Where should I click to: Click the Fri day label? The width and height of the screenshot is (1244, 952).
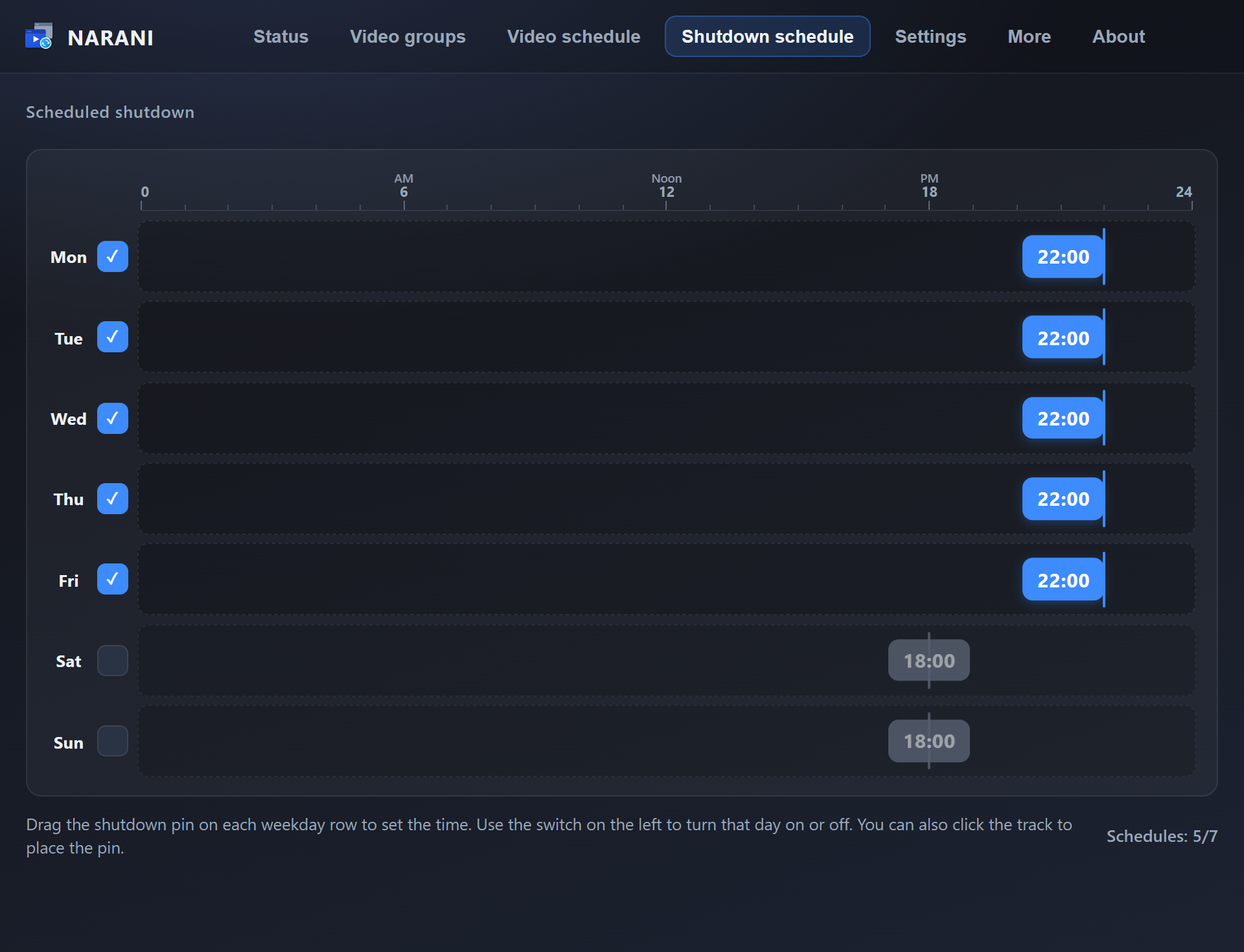69,581
